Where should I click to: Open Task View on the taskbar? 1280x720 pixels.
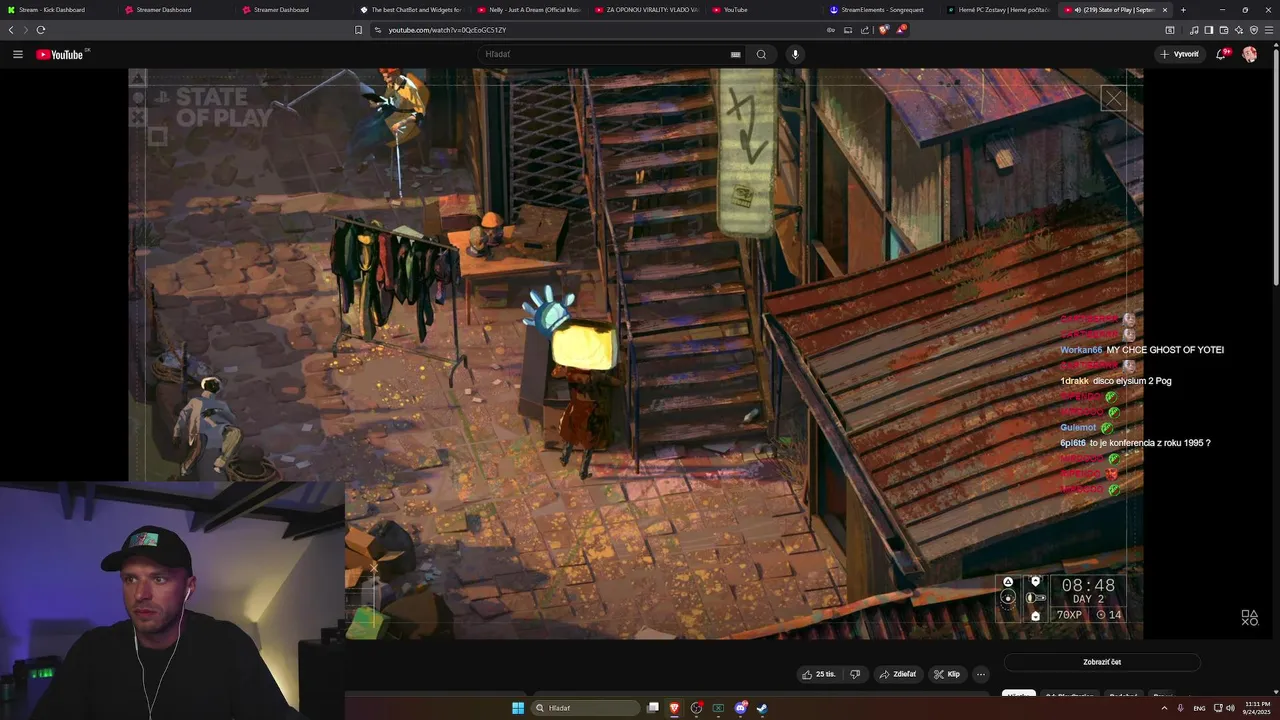coord(653,708)
